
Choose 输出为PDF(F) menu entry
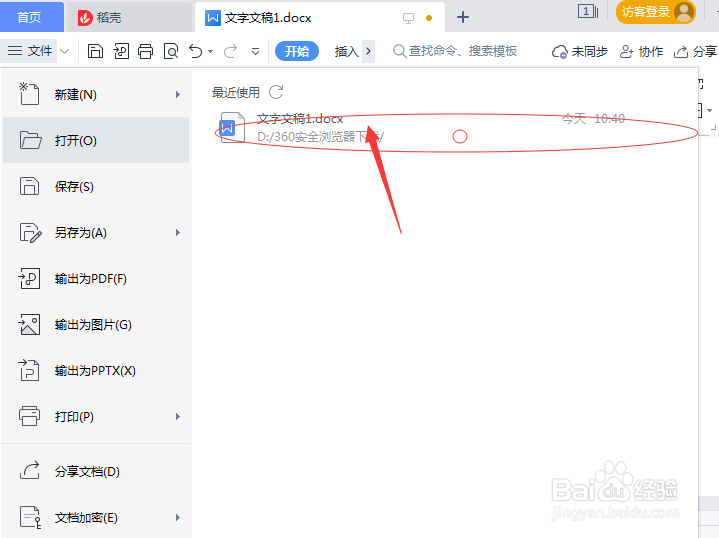point(96,278)
